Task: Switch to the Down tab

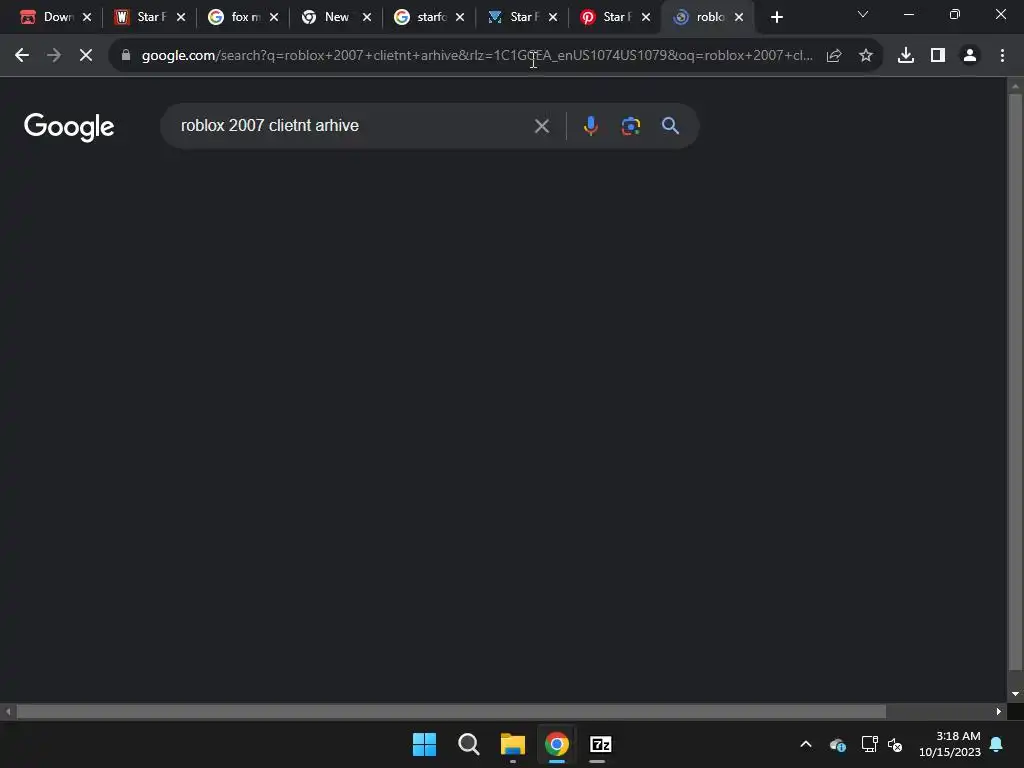Action: (56, 17)
